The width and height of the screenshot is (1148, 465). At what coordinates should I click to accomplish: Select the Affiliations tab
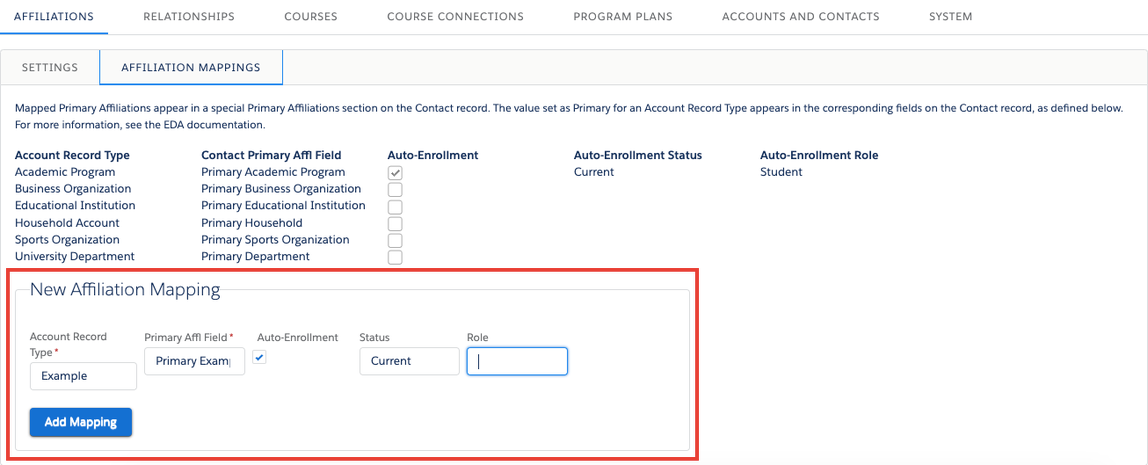[54, 17]
